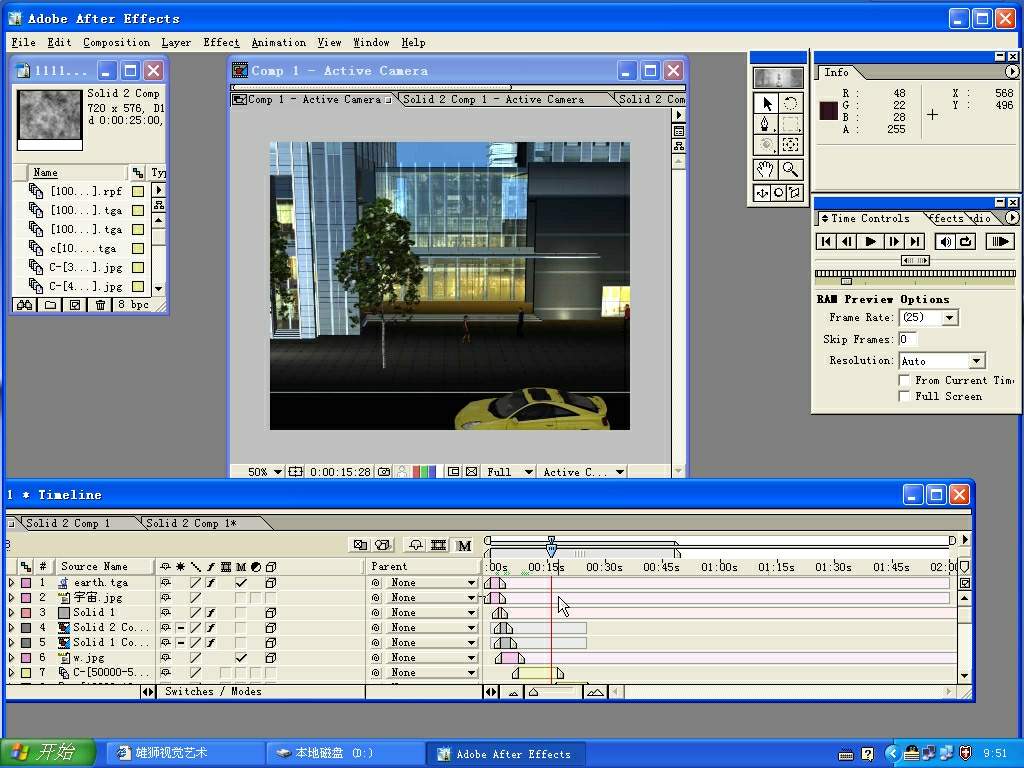The height and width of the screenshot is (768, 1024).
Task: Click the Skip Frames input field
Action: coord(908,339)
